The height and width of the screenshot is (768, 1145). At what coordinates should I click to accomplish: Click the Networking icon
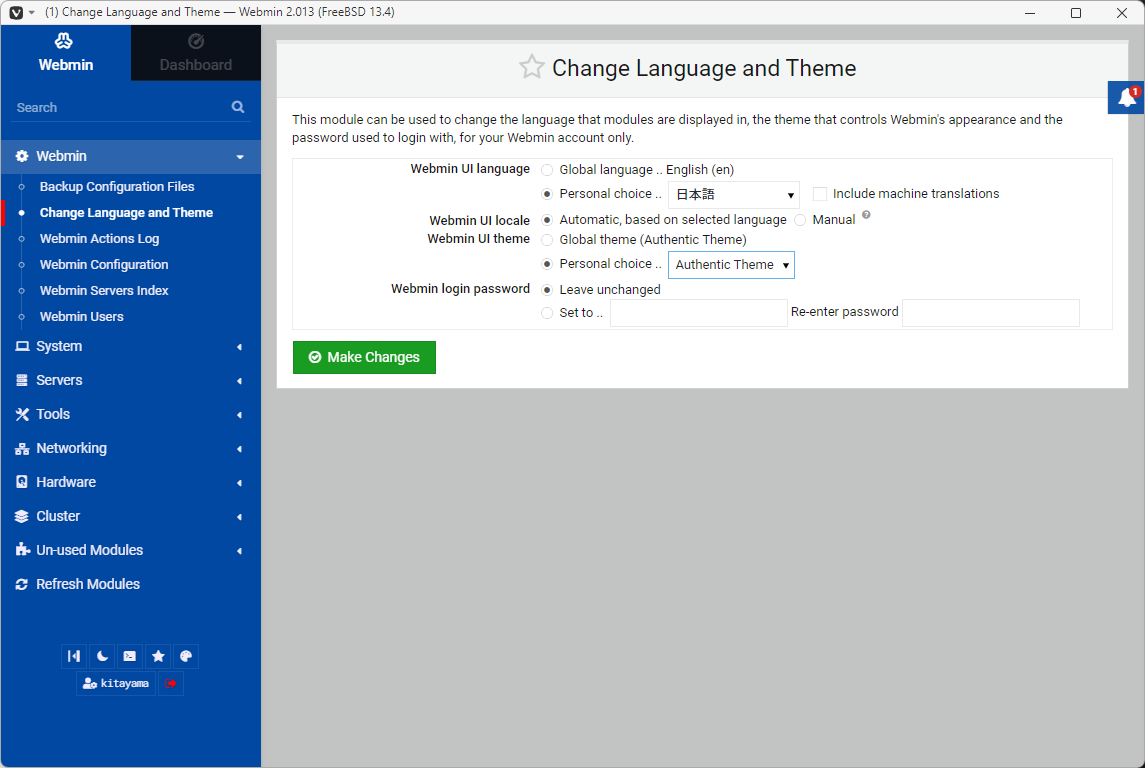coord(22,448)
